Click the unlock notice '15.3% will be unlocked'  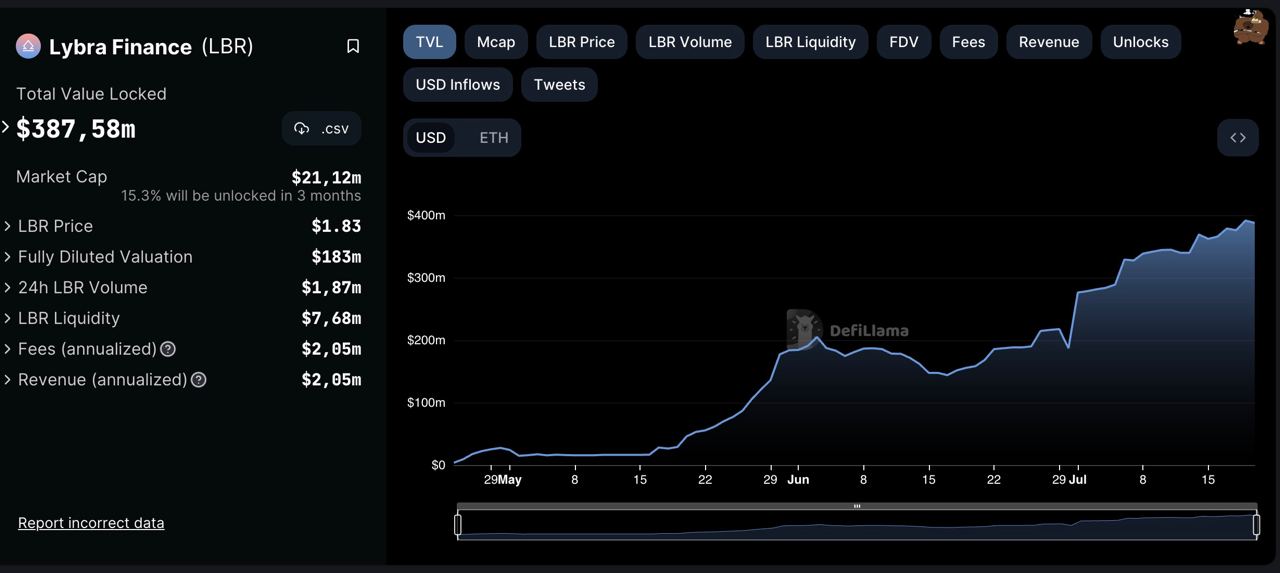[241, 196]
